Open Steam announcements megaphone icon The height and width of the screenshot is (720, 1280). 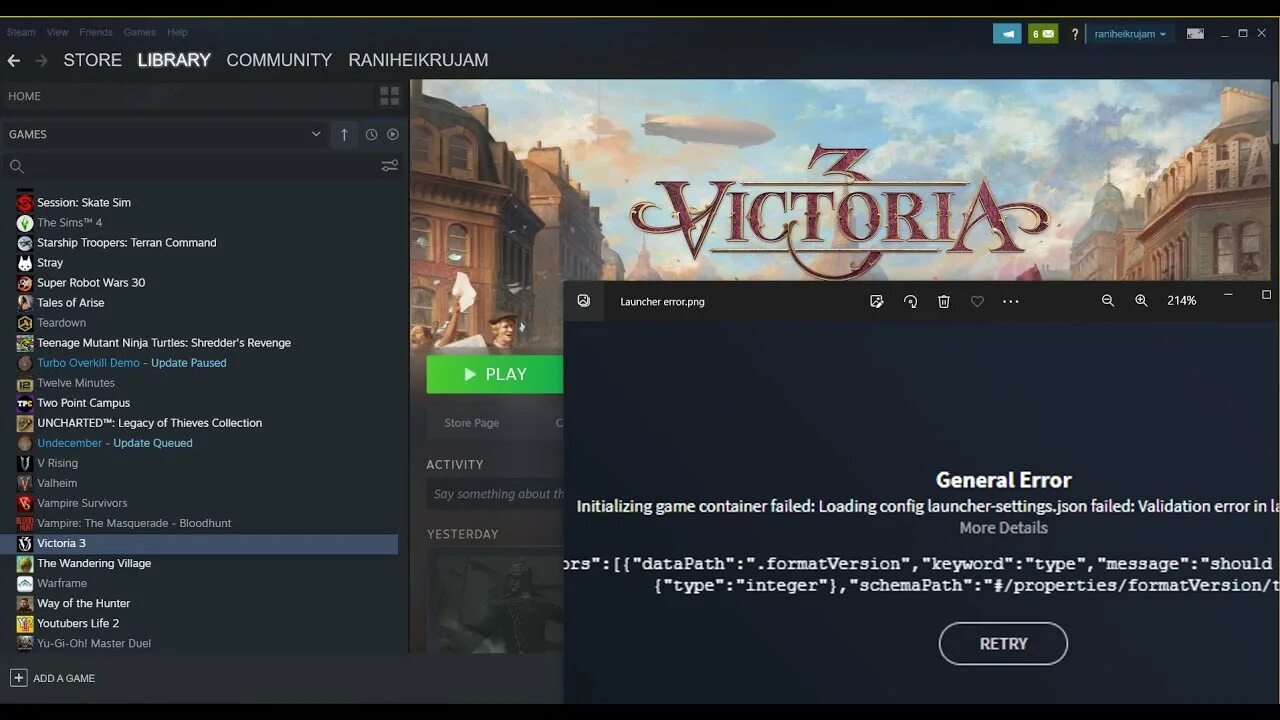(1007, 33)
